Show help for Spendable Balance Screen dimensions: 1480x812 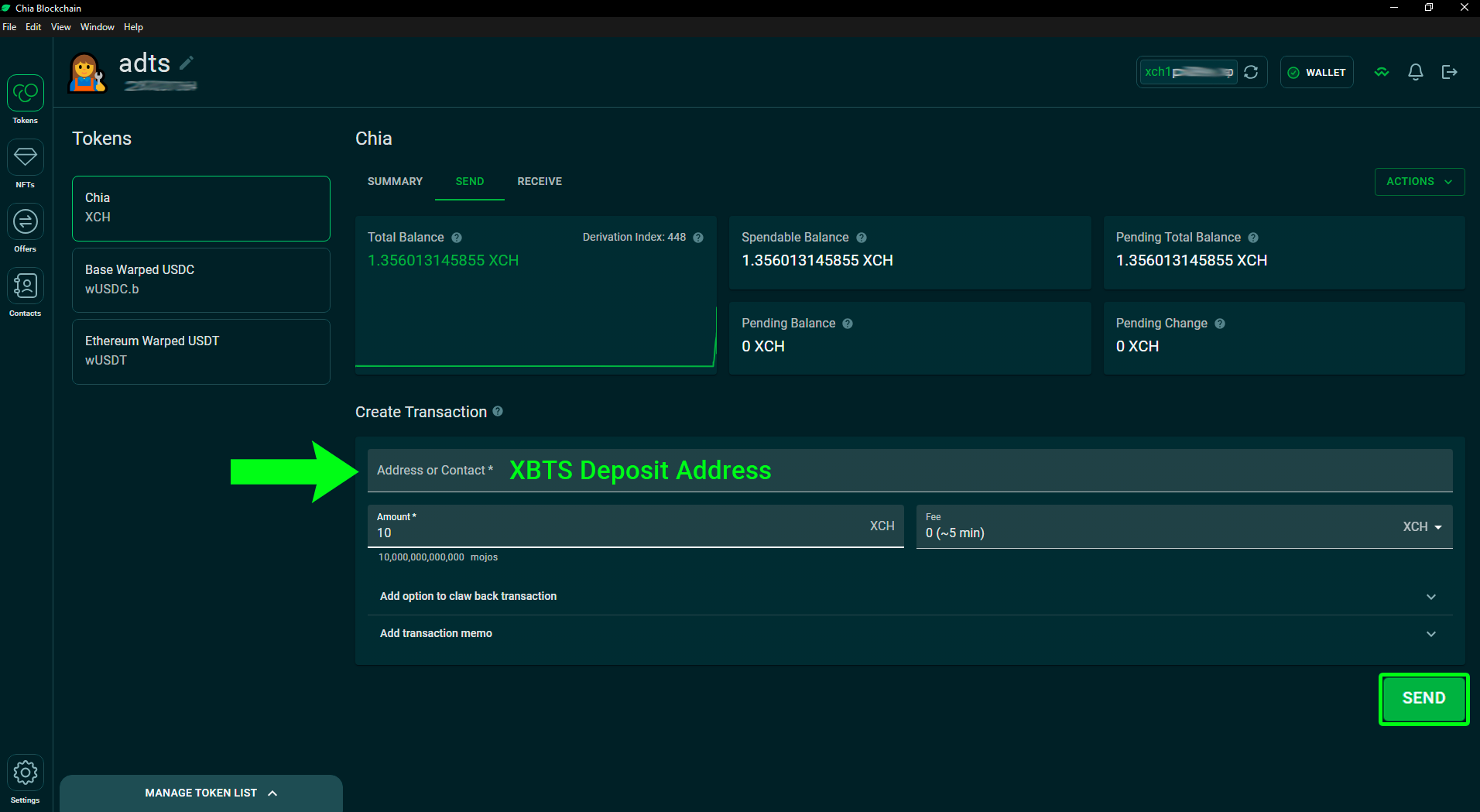(x=862, y=238)
